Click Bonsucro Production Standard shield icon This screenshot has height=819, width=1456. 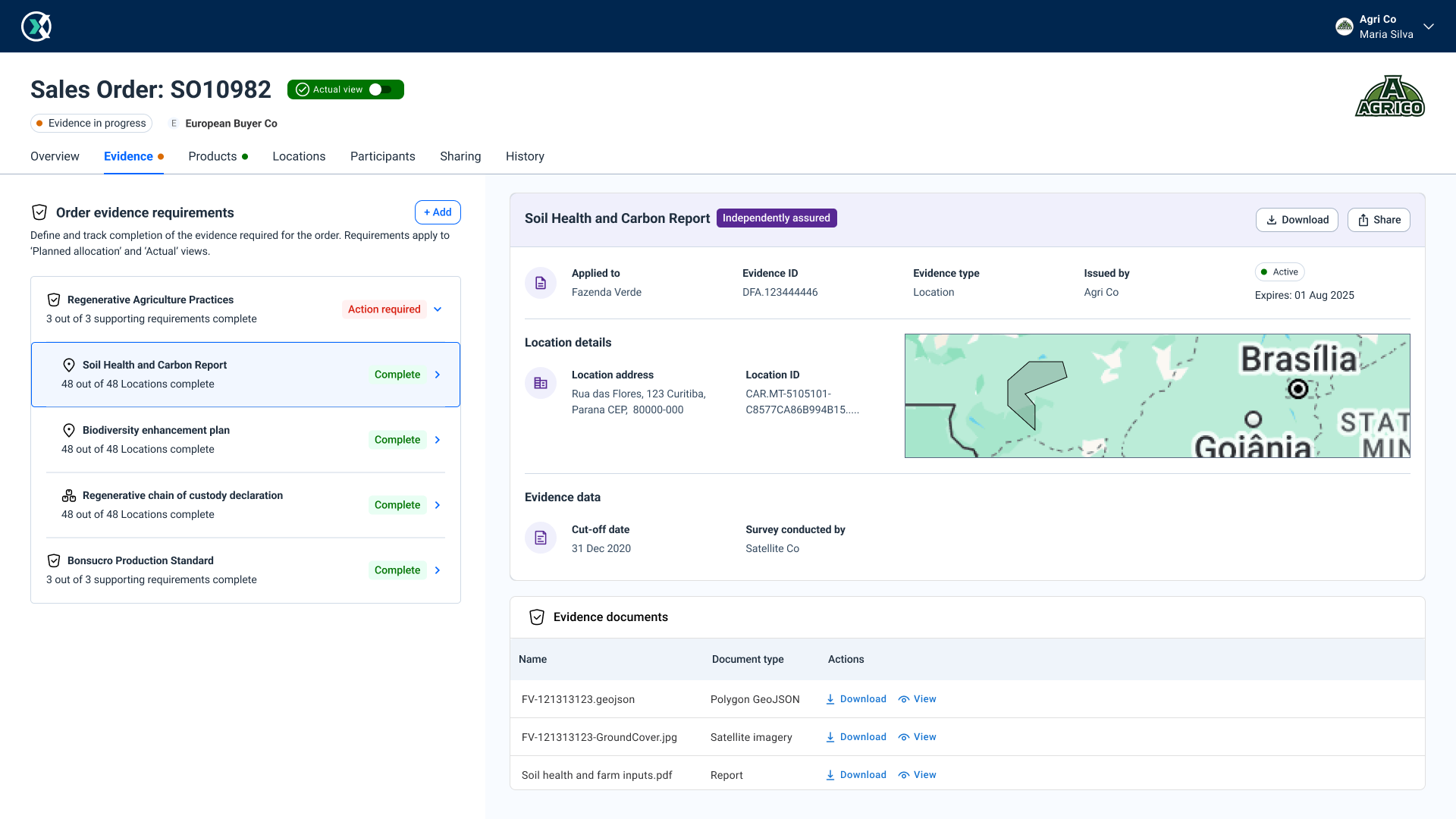54,560
